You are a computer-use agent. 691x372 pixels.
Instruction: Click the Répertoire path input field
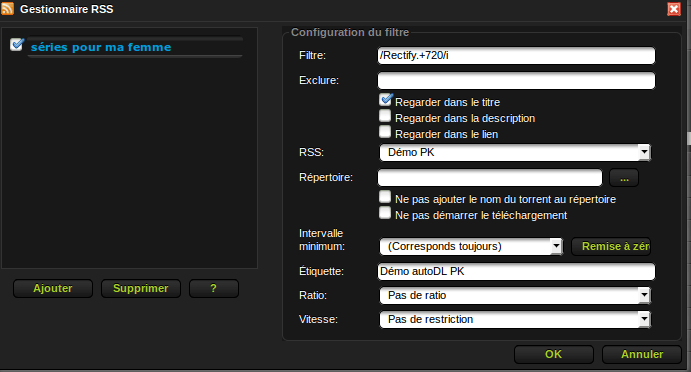click(x=490, y=178)
